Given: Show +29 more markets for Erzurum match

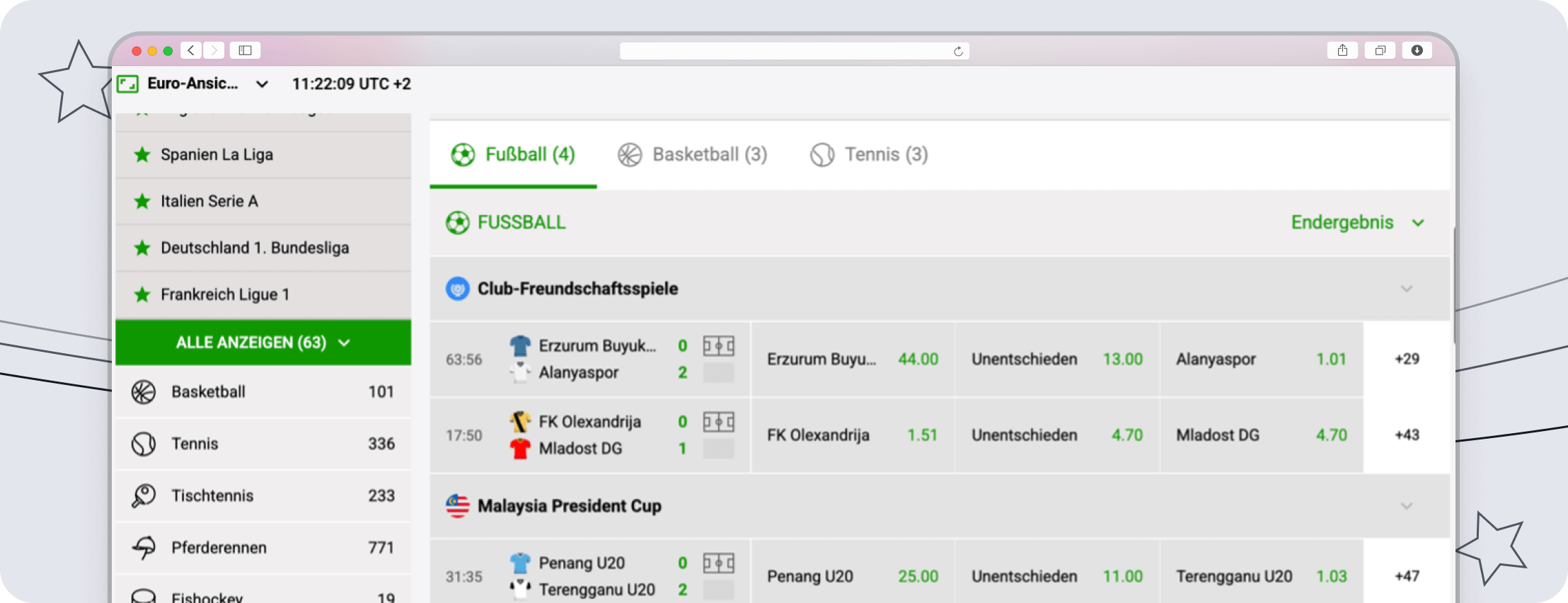Looking at the screenshot, I should tap(1407, 359).
